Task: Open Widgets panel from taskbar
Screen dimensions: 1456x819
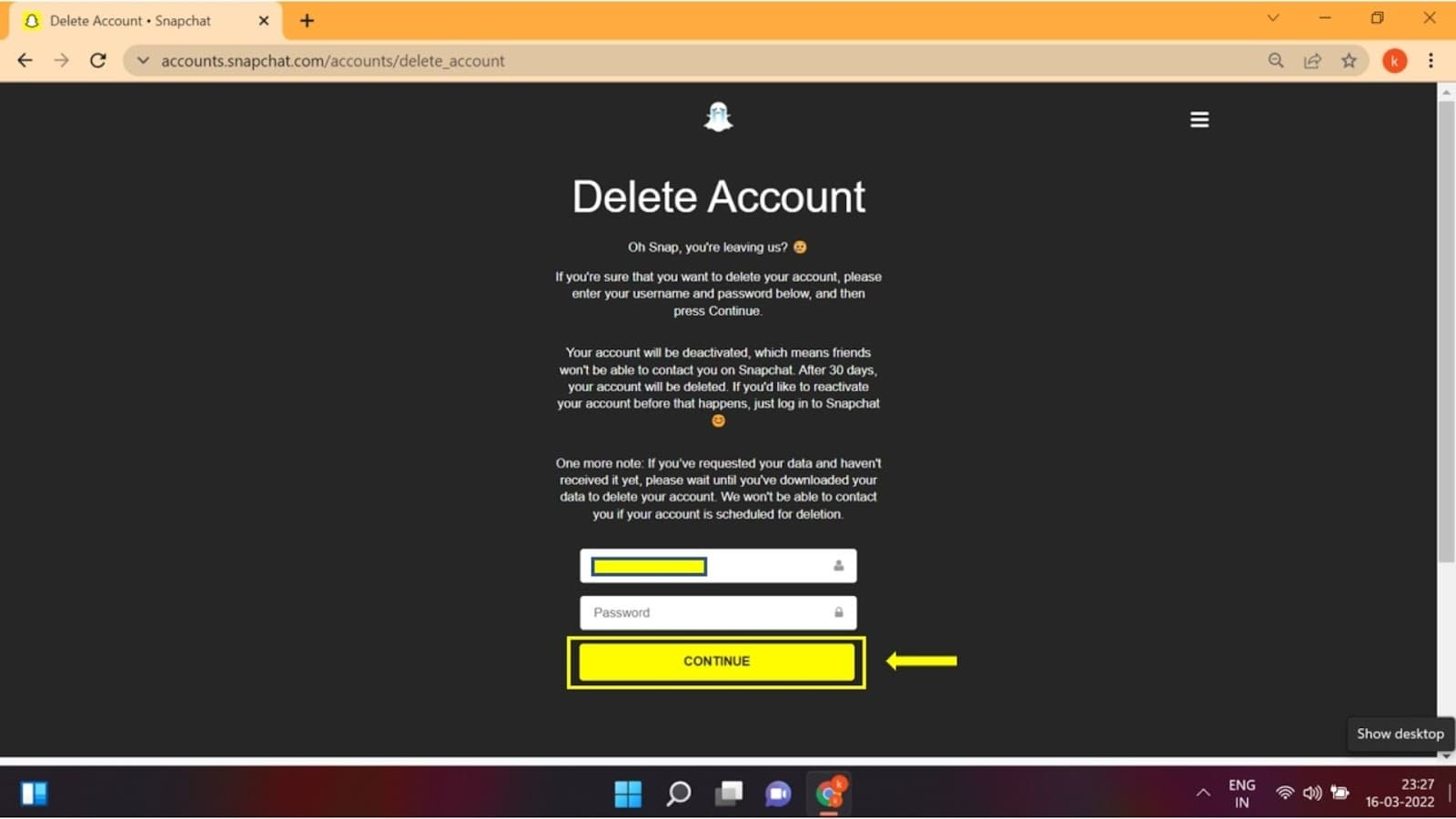Action: pos(35,794)
